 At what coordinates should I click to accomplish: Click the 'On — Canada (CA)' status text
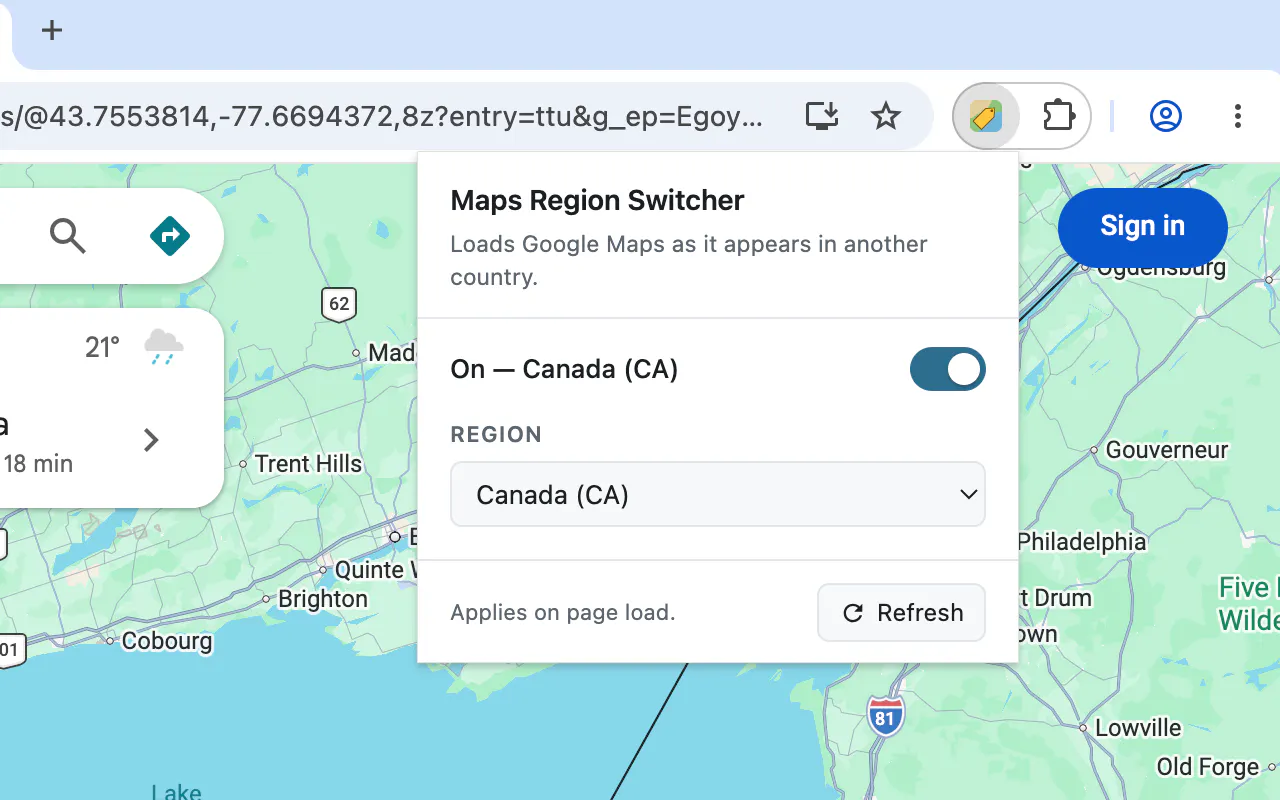point(564,369)
